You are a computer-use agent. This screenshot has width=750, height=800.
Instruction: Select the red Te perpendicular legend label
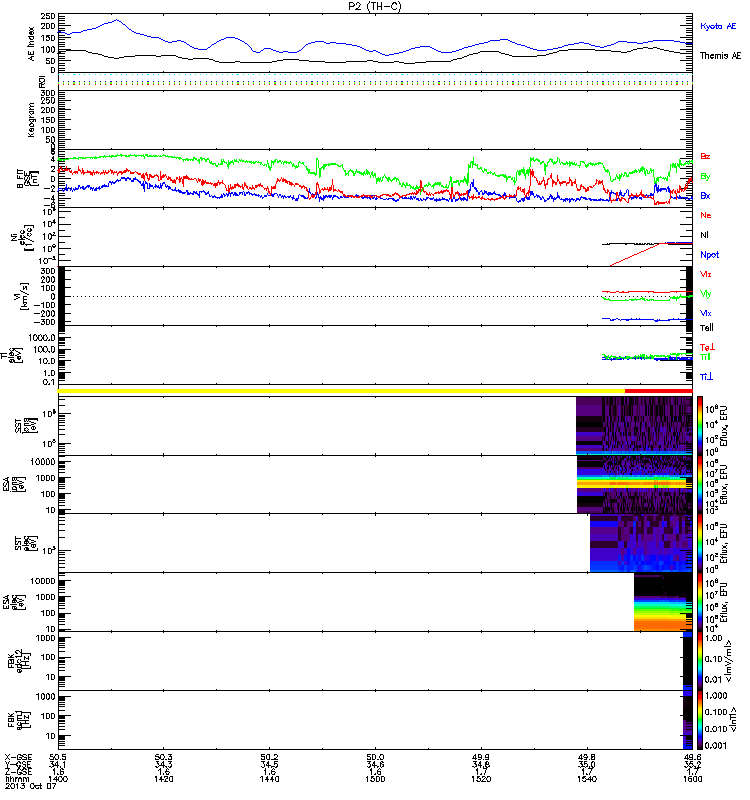pos(707,347)
